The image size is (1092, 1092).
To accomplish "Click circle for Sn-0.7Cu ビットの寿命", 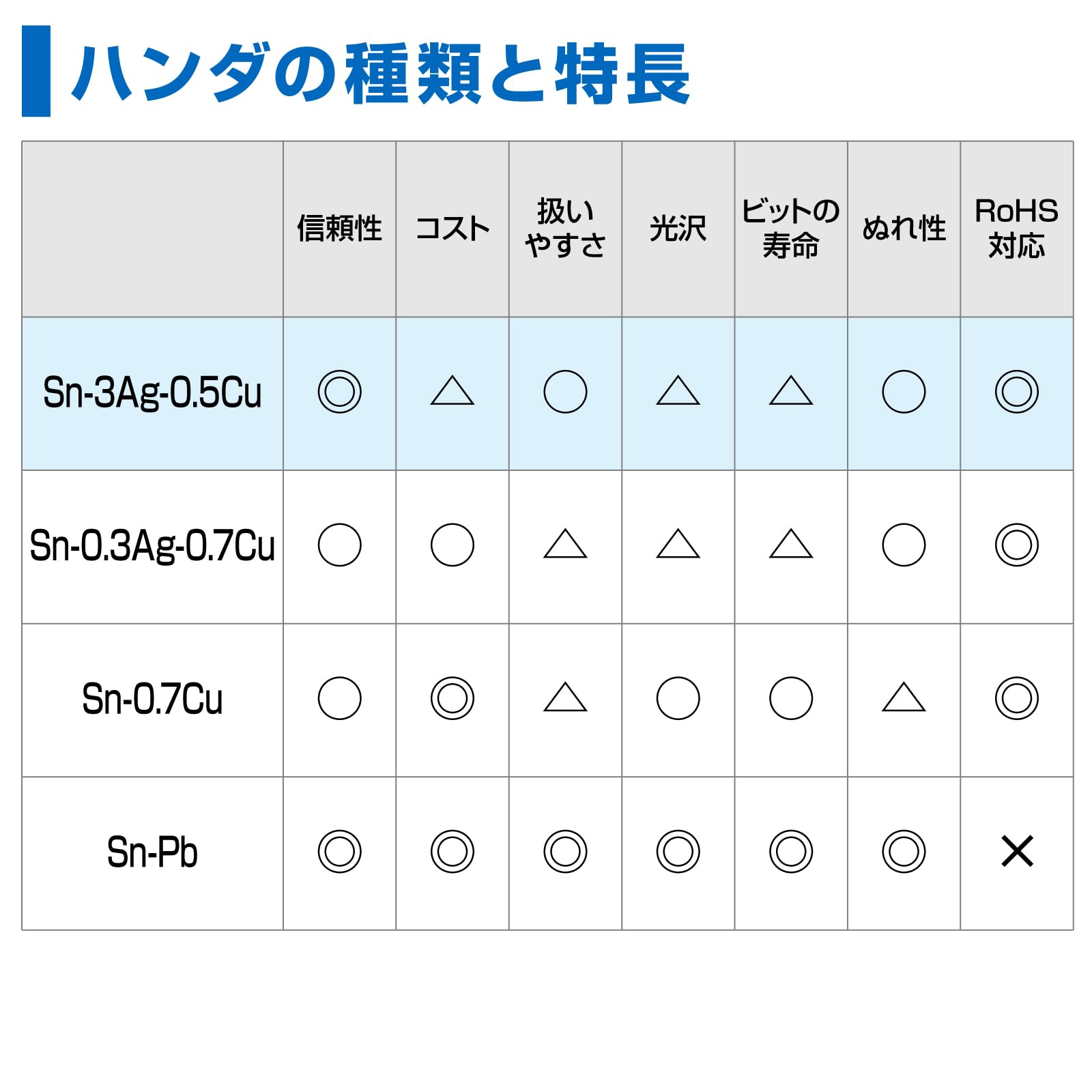I will click(791, 698).
